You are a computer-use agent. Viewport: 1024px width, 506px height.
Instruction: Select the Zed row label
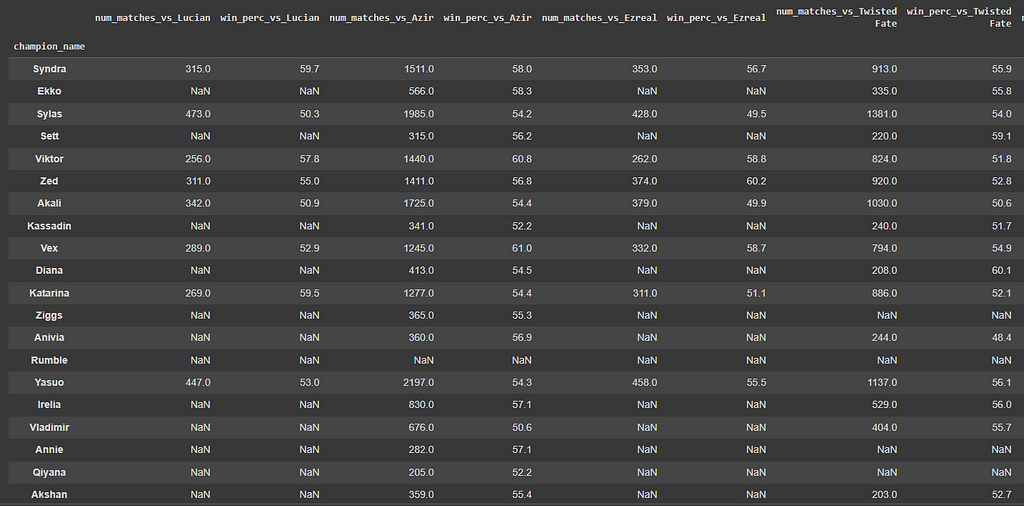point(49,182)
